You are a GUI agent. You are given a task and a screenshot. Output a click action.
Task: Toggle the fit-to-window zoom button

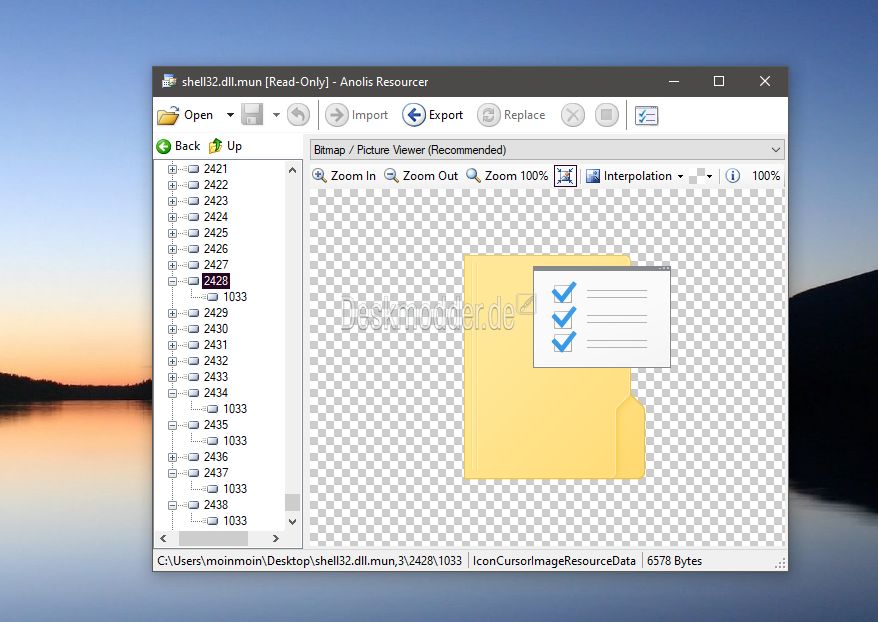pyautogui.click(x=565, y=176)
